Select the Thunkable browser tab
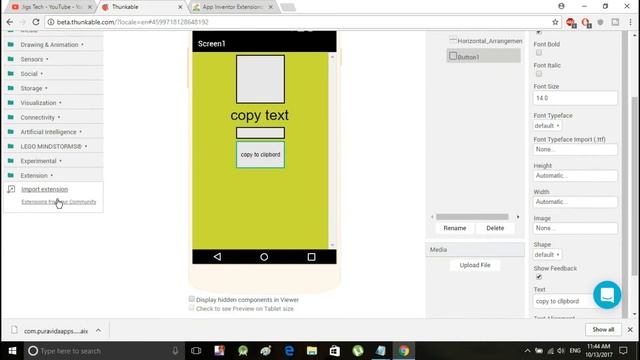 tap(141, 7)
